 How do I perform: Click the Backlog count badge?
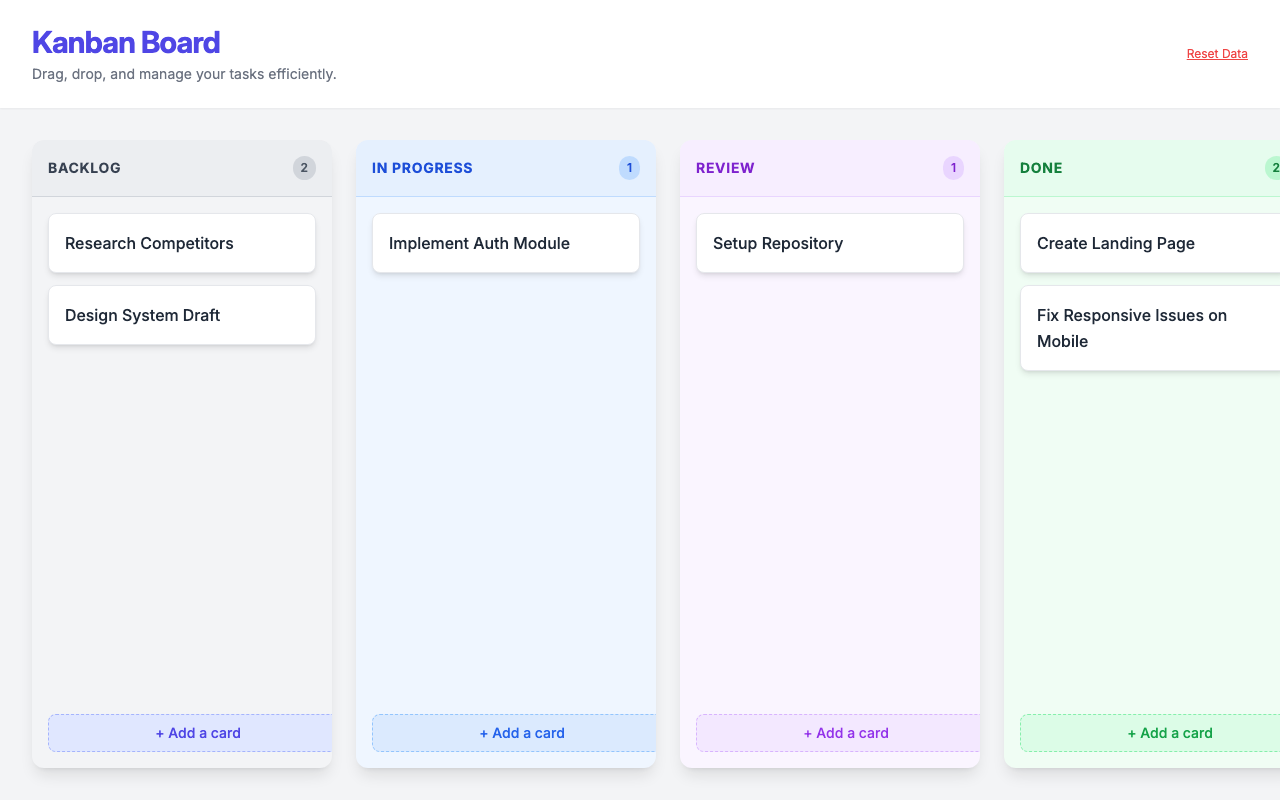tap(304, 168)
